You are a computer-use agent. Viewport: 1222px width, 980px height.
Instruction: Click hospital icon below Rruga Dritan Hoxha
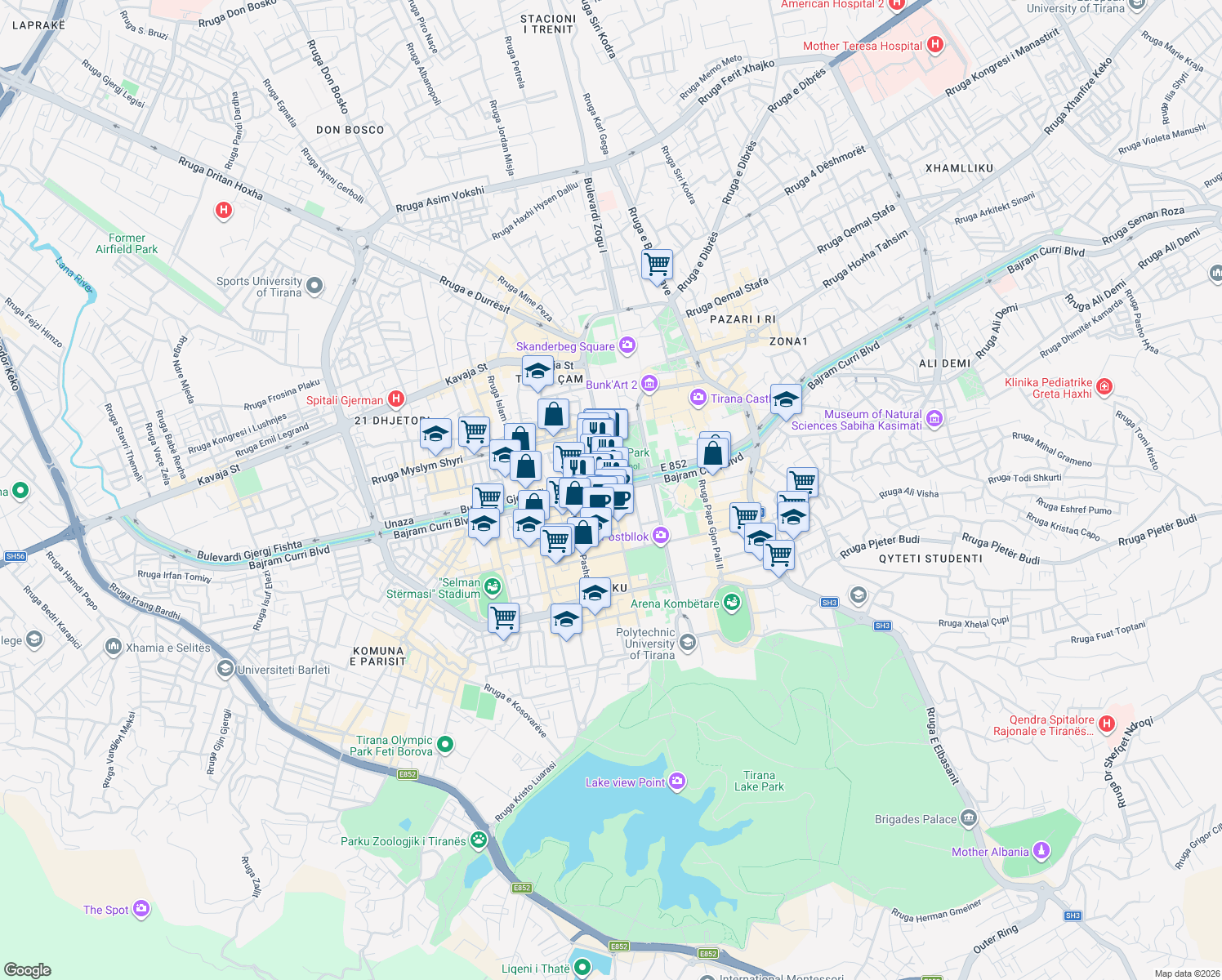(223, 211)
